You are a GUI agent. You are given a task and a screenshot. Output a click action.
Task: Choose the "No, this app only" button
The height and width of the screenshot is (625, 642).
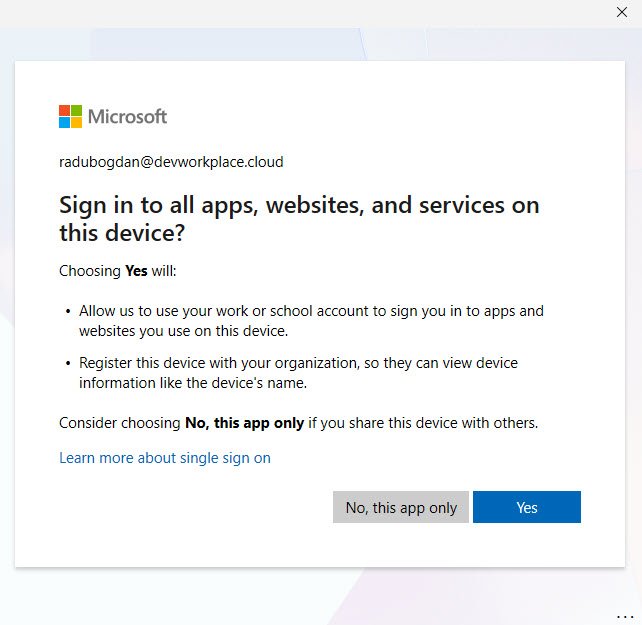pos(401,507)
